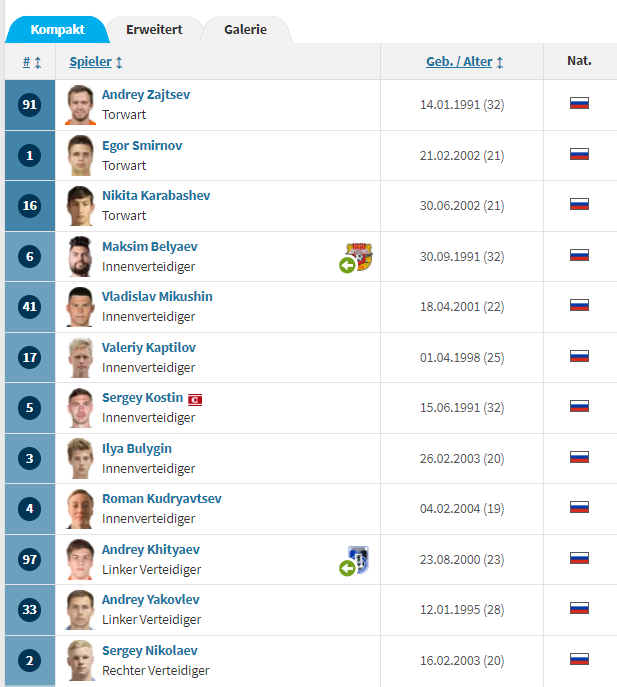
Task: Click the club crest beside Andrey Khityaev
Action: (359, 558)
